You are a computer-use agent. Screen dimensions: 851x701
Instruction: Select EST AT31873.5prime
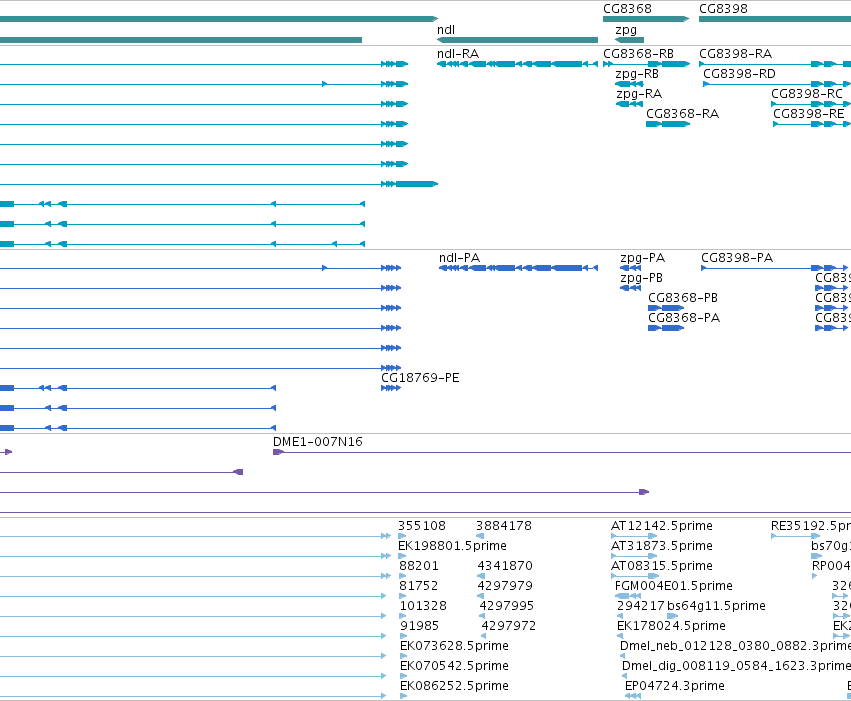(662, 546)
